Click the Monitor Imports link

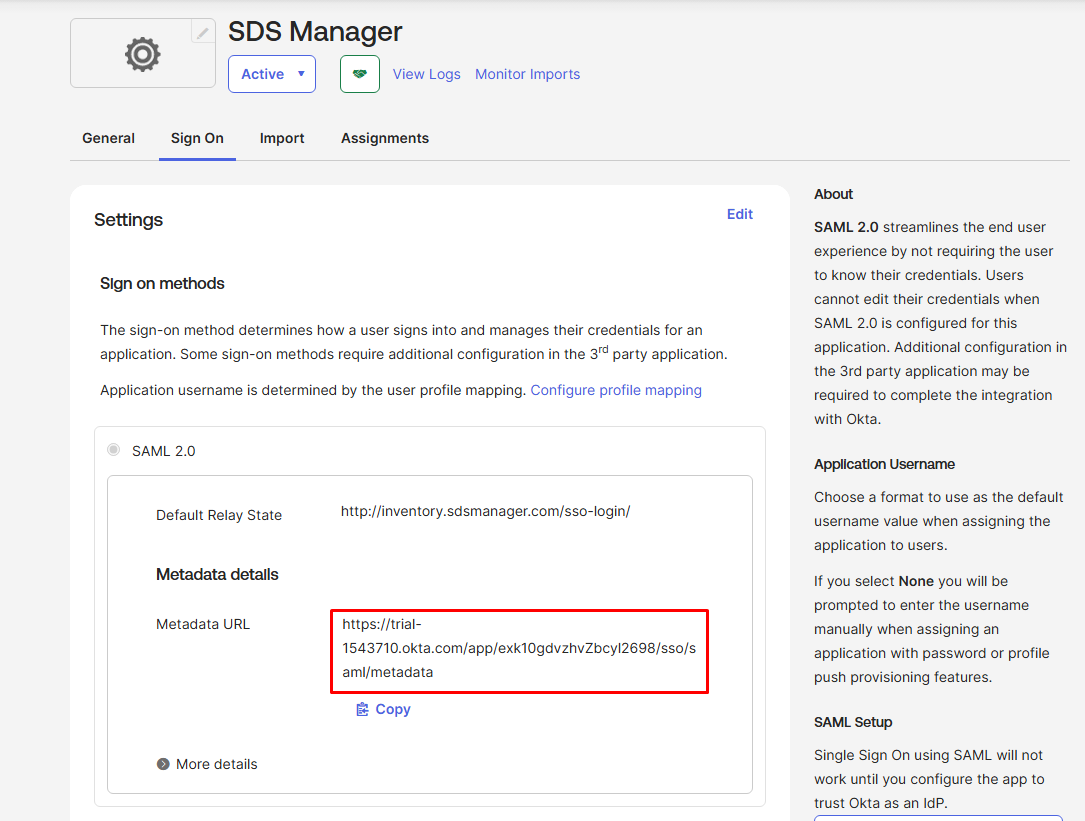tap(527, 74)
